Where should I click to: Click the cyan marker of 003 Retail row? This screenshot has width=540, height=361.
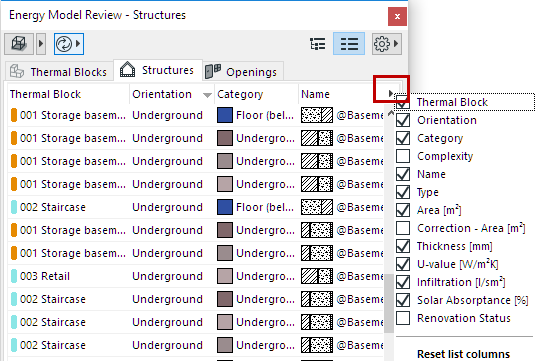(x=14, y=276)
